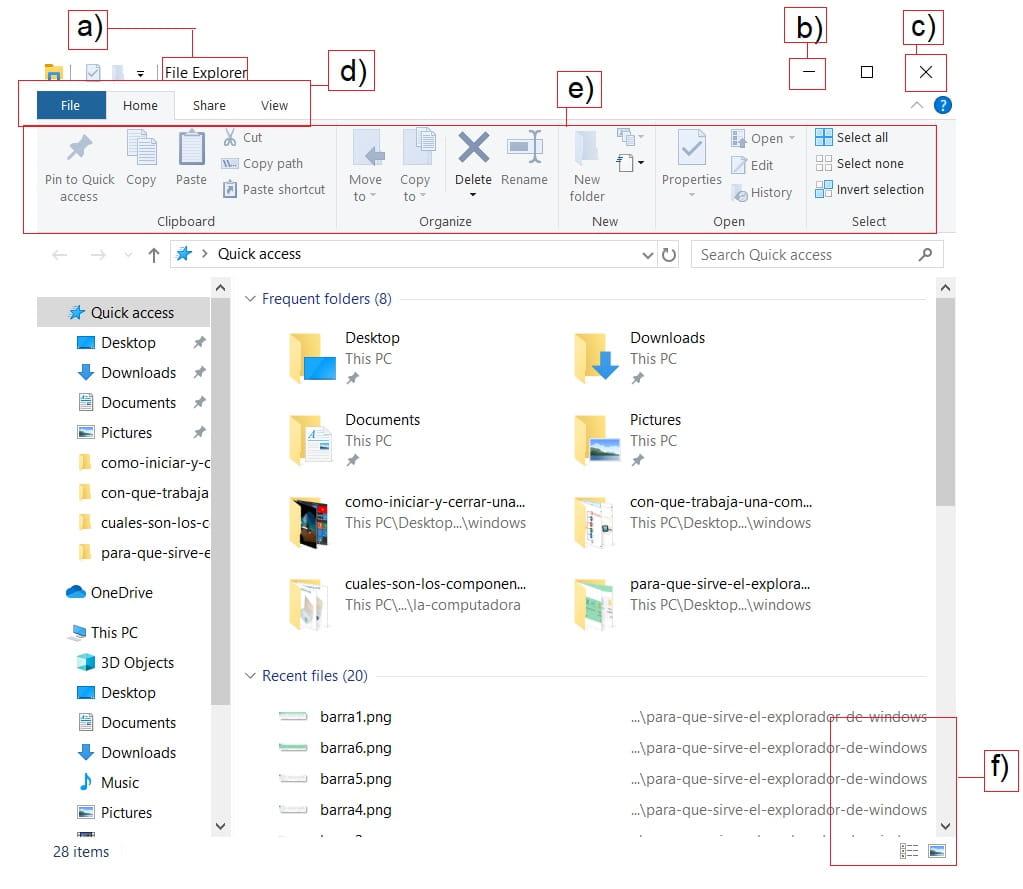Click main pane vertical scrollbar thumb
This screenshot has height=889, width=1023.
(x=945, y=402)
